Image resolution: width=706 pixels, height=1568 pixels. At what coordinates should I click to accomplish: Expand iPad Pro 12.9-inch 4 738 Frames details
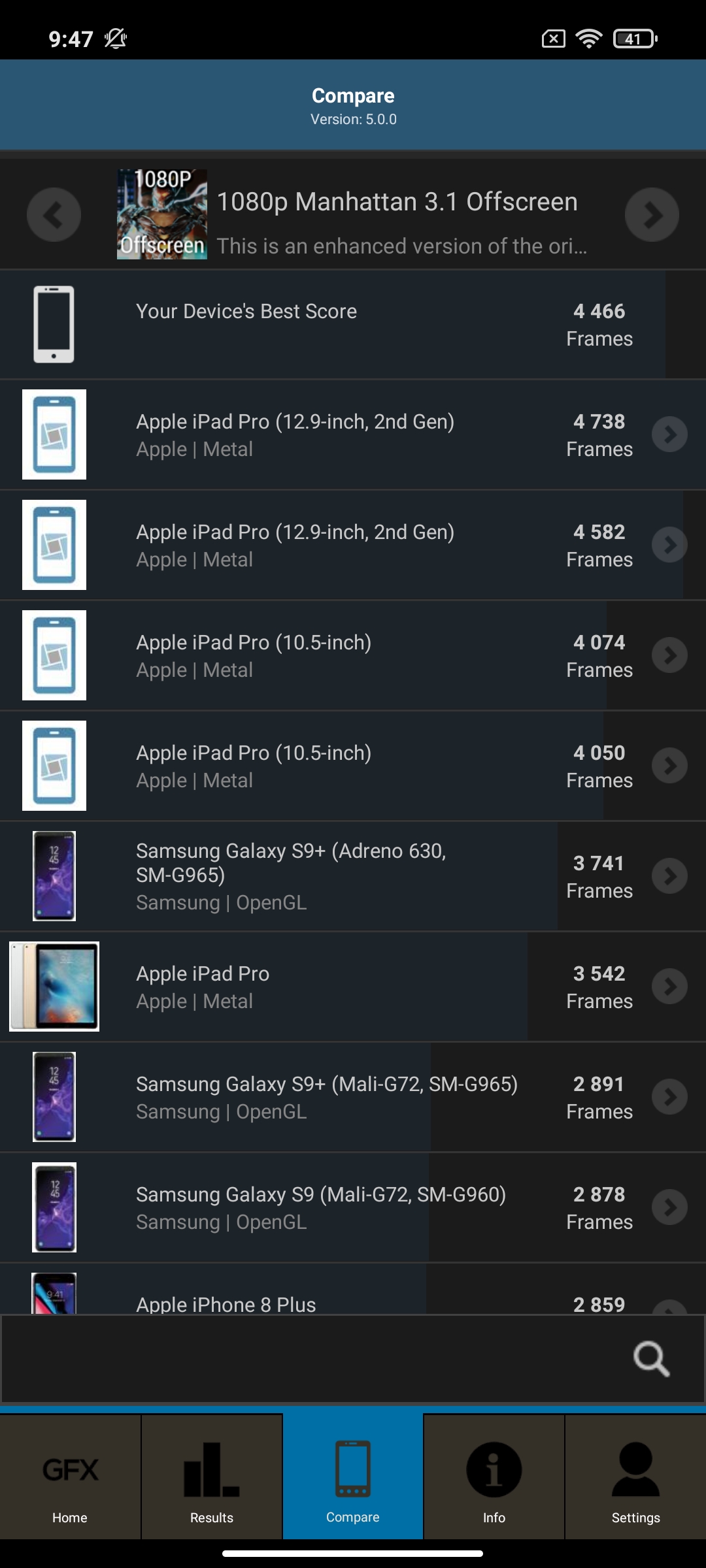[669, 434]
